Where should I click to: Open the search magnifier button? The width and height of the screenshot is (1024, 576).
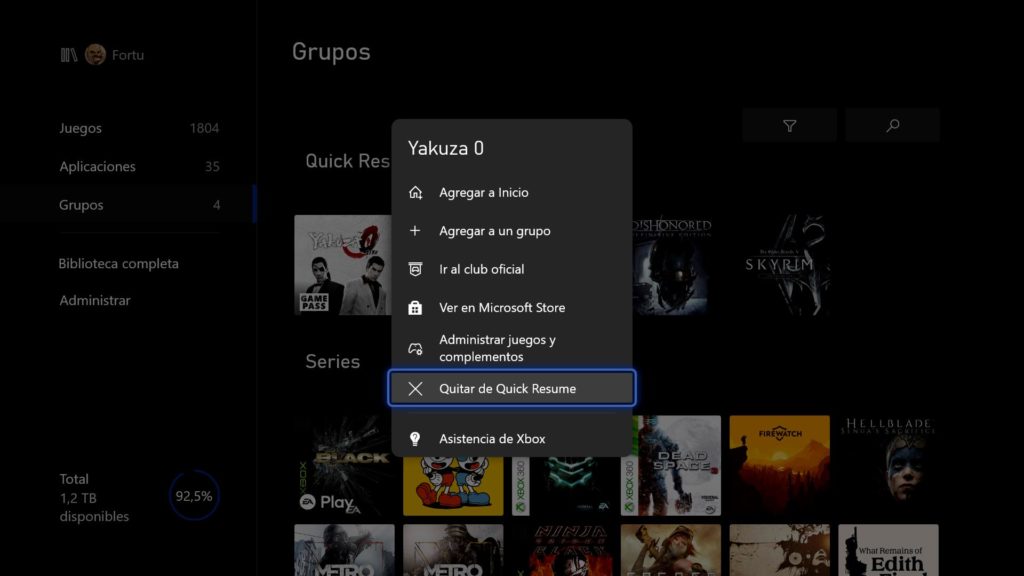(x=892, y=125)
